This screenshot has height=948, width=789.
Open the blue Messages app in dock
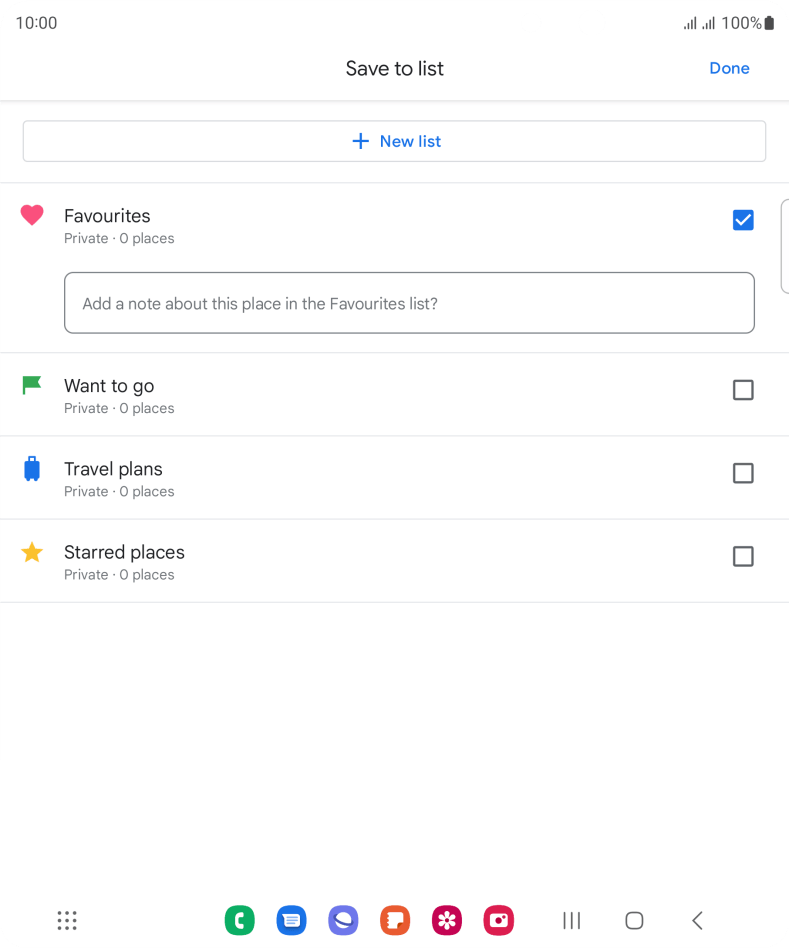click(291, 920)
